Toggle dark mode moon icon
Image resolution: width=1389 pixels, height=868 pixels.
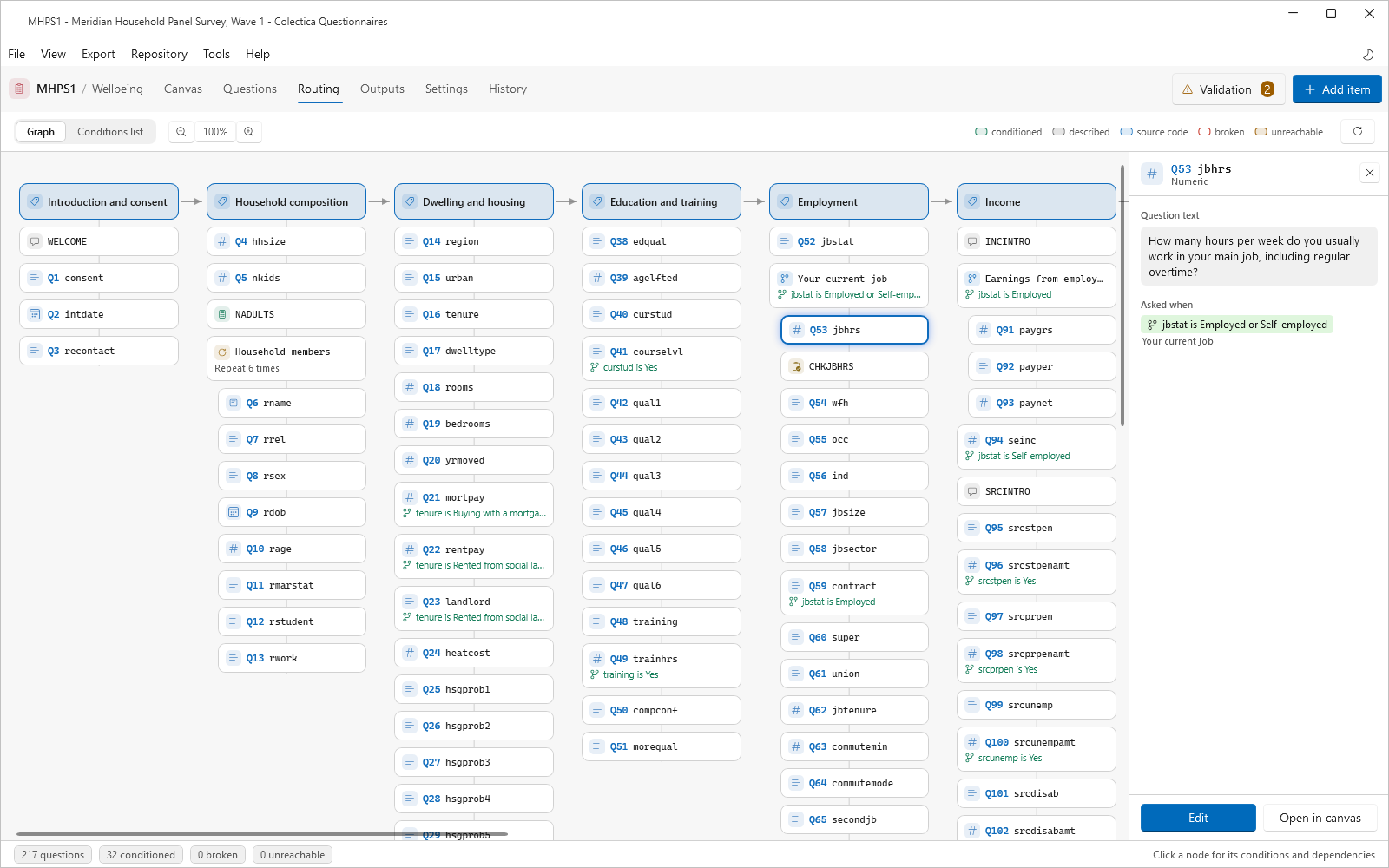[1368, 54]
